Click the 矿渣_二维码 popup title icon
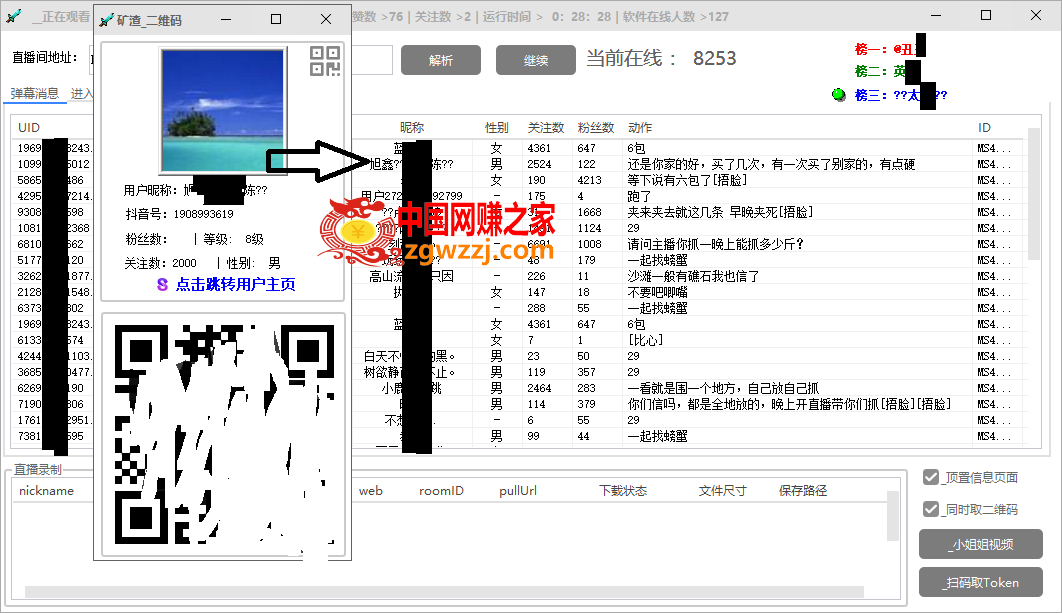Viewport: 1062px width, 613px height. pos(106,20)
